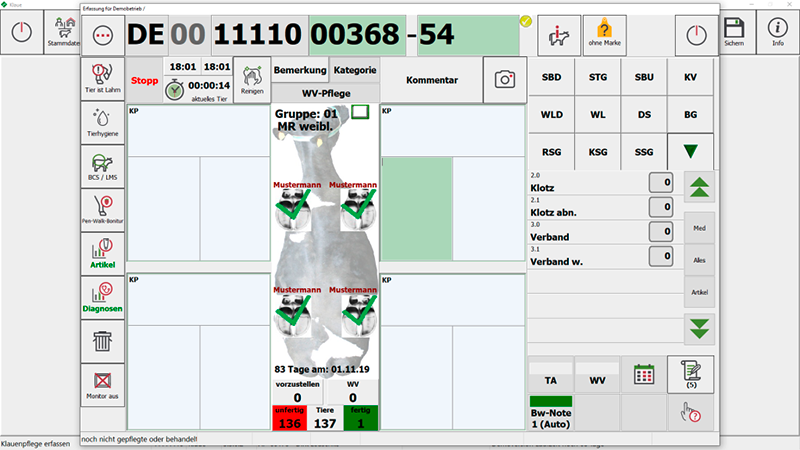The width and height of the screenshot is (800, 450).
Task: Switch to the Kategorie tab
Action: [x=355, y=70]
